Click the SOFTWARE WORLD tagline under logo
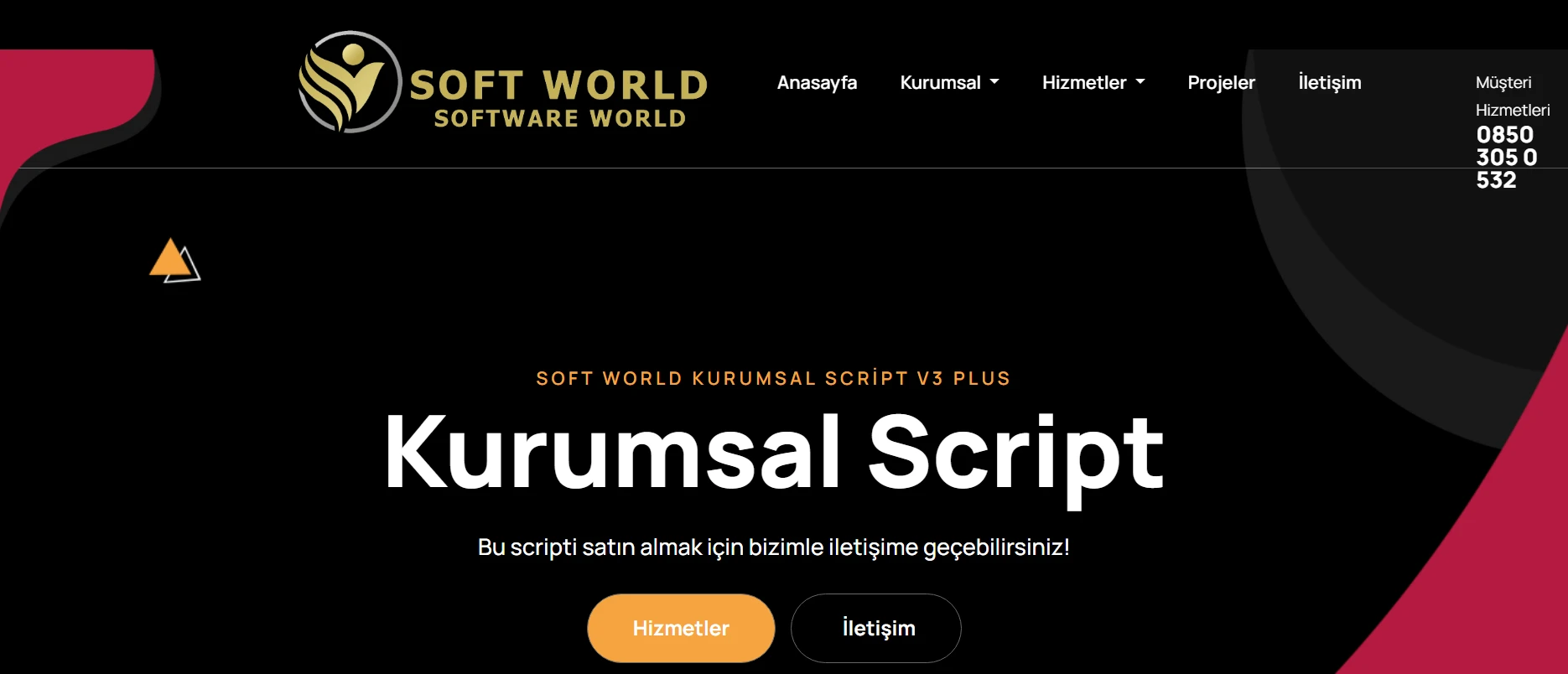 (560, 119)
